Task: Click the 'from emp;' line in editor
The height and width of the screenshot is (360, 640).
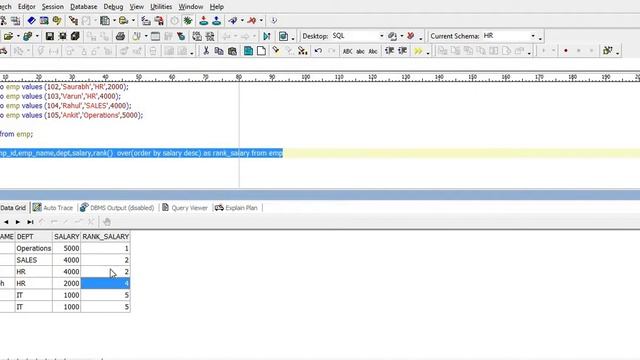Action: [16, 134]
